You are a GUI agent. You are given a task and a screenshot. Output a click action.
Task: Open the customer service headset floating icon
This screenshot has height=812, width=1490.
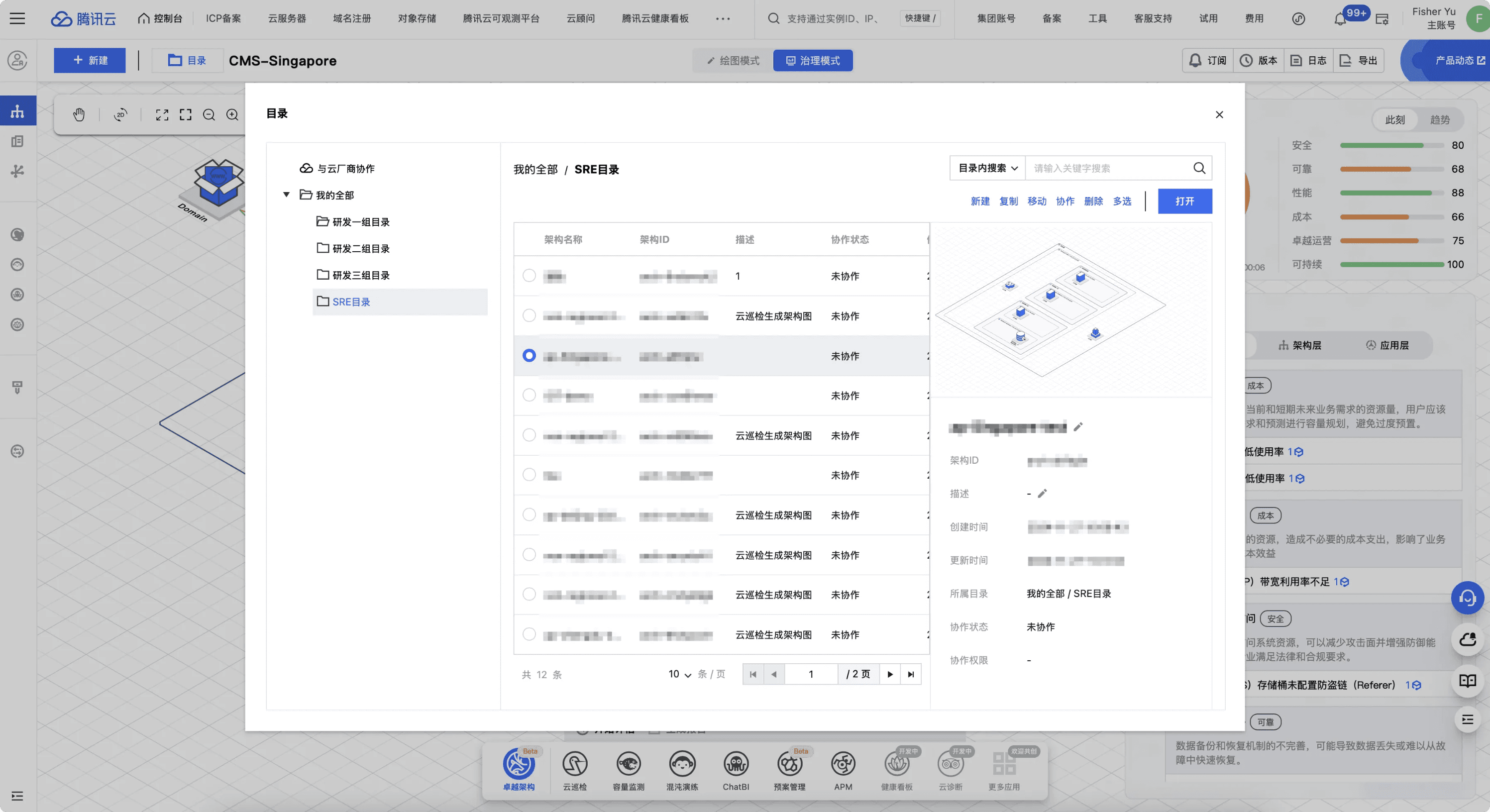point(1467,598)
